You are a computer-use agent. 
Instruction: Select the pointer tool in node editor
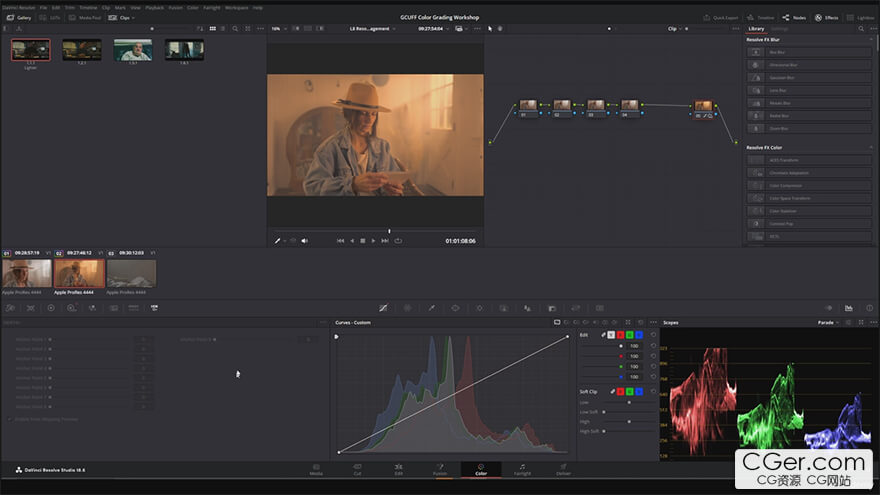coord(490,29)
